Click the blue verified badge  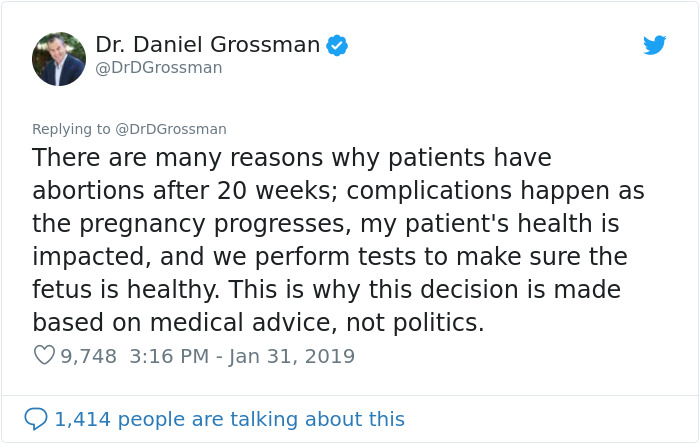[337, 45]
